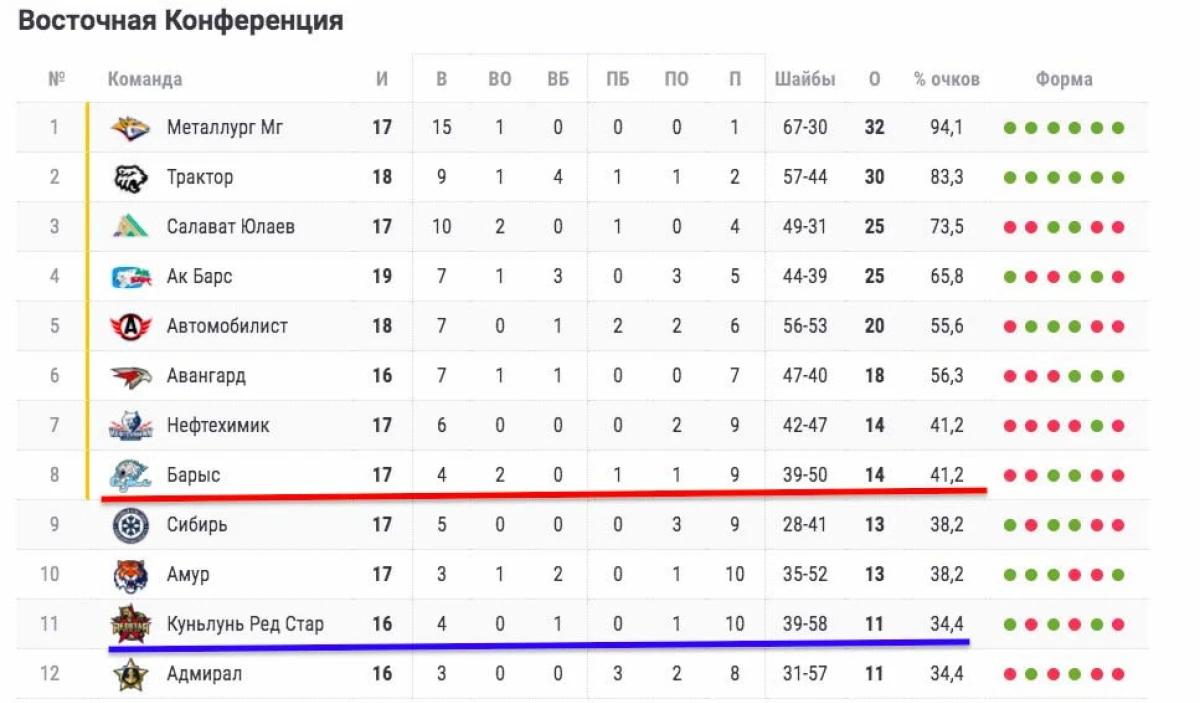Click the Форма column header

click(x=1064, y=80)
